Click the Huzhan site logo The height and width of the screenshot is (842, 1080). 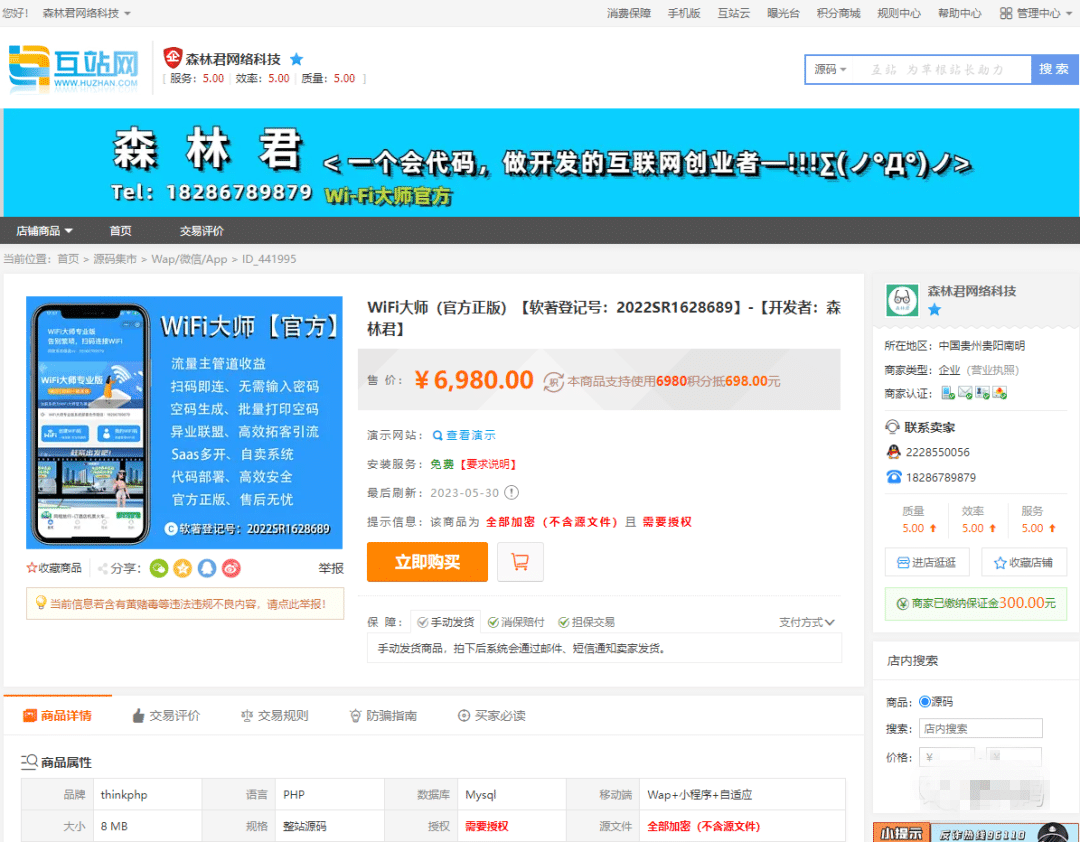click(74, 68)
